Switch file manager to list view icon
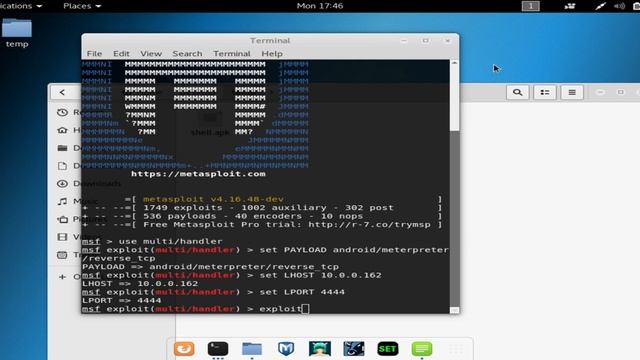The image size is (640, 360). (545, 92)
